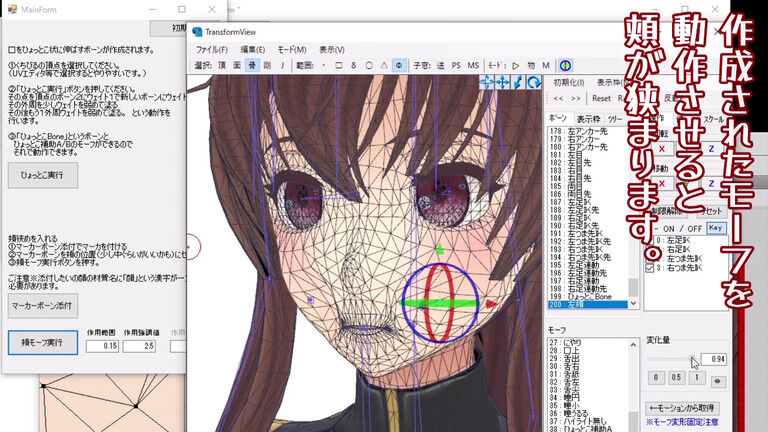Click the PS toolbar option
The width and height of the screenshot is (768, 432).
pyautogui.click(x=456, y=65)
